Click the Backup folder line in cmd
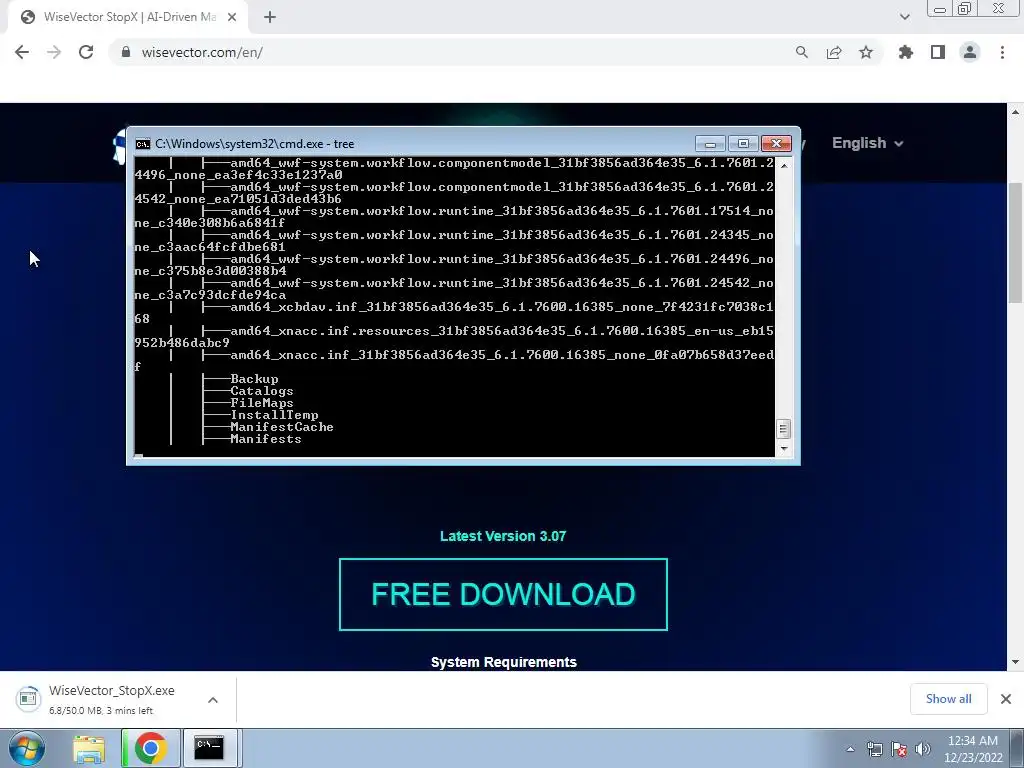 (x=254, y=379)
